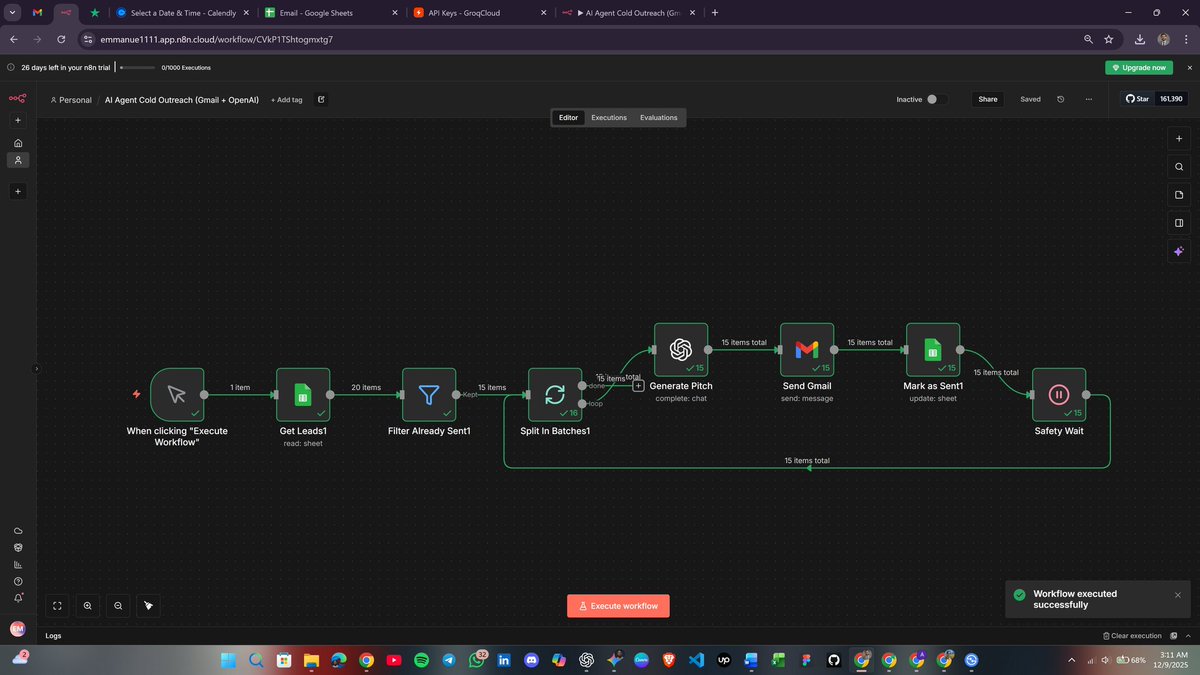Screen dimensions: 1200x675
Task: Open the focus panel icon
Action: 1179,223
